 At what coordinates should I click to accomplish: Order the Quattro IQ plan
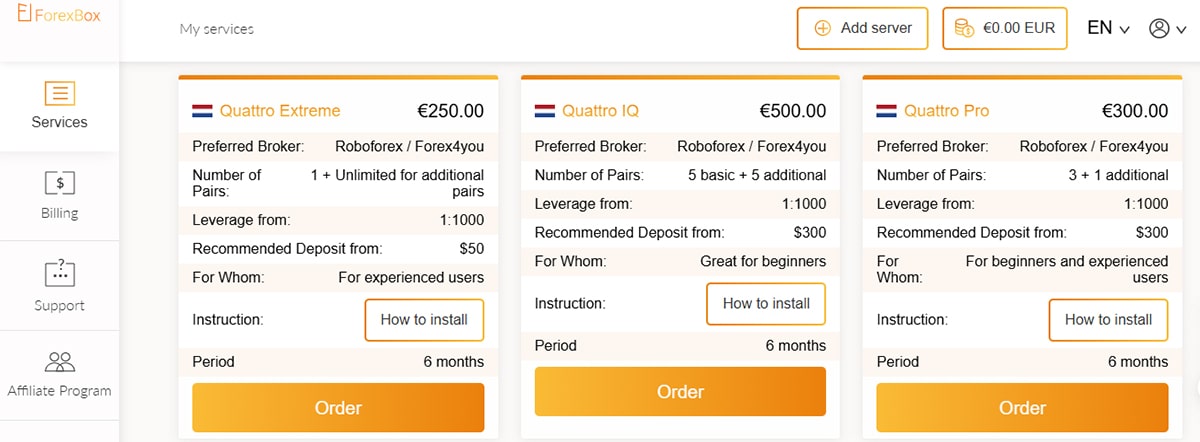click(x=680, y=391)
